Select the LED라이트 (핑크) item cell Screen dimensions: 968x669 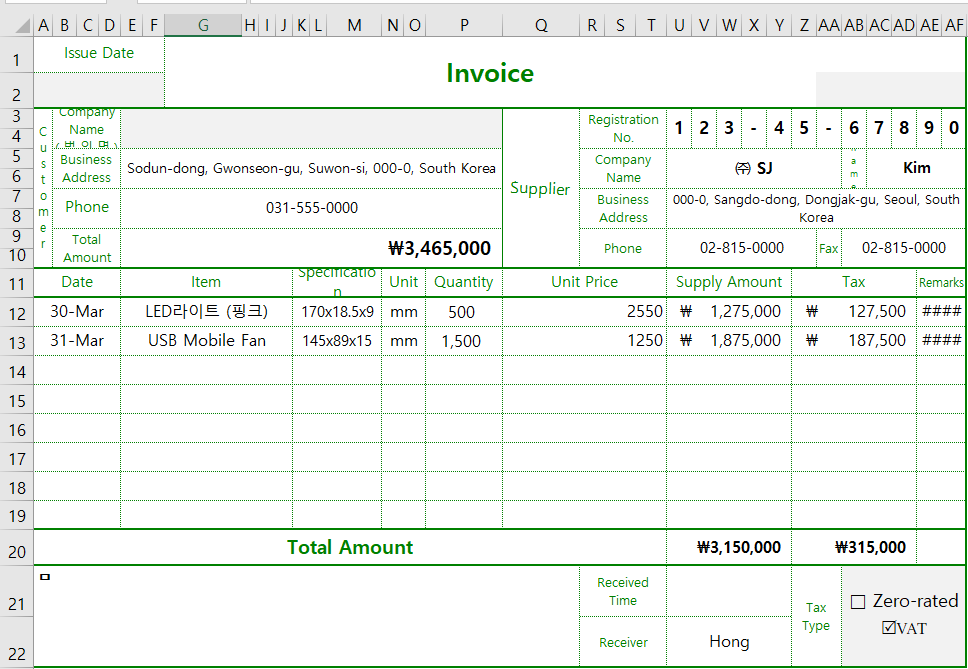206,312
